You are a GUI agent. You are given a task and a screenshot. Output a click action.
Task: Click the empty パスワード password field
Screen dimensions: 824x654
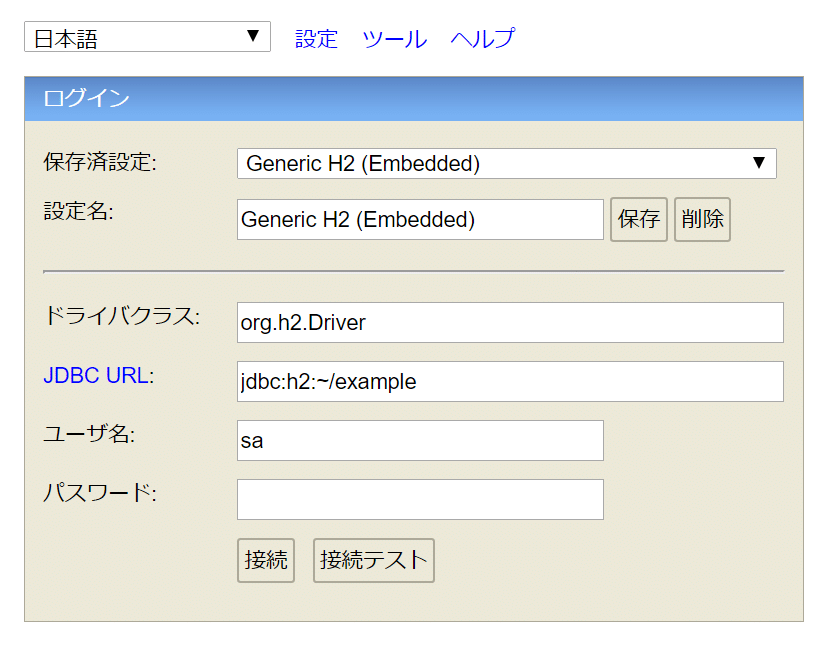pos(420,500)
